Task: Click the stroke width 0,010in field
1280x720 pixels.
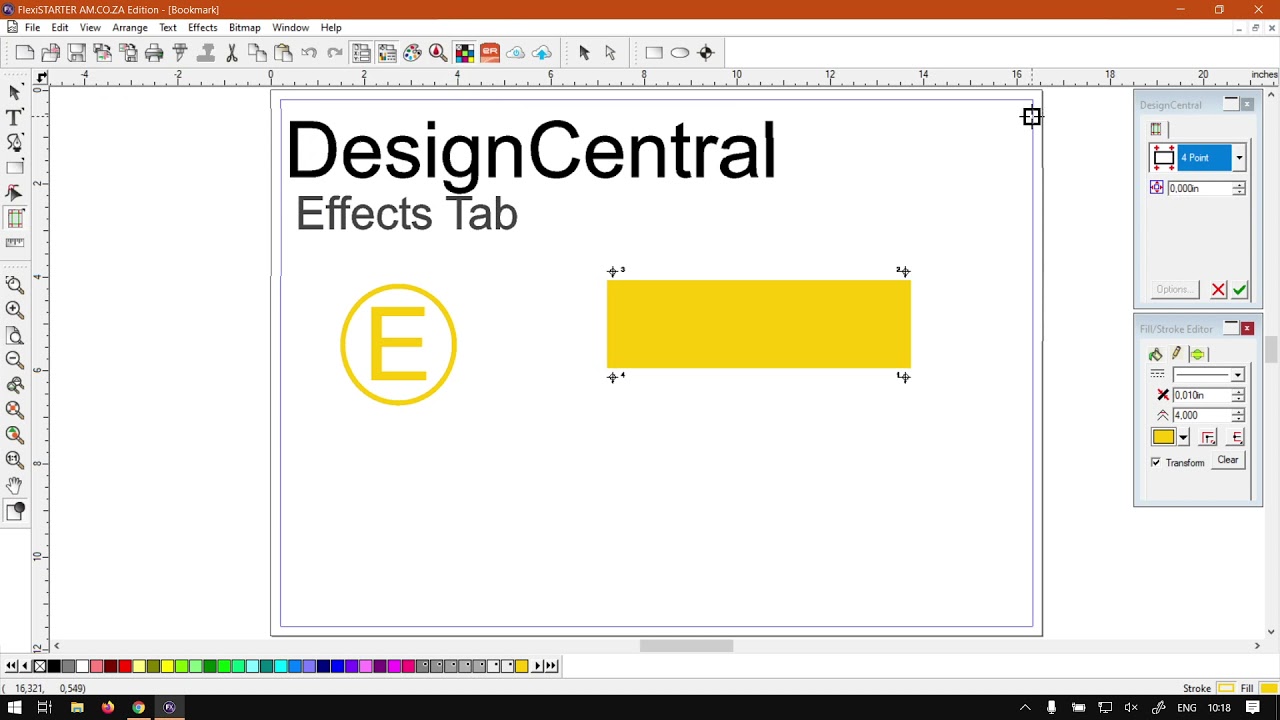Action: tap(1201, 395)
